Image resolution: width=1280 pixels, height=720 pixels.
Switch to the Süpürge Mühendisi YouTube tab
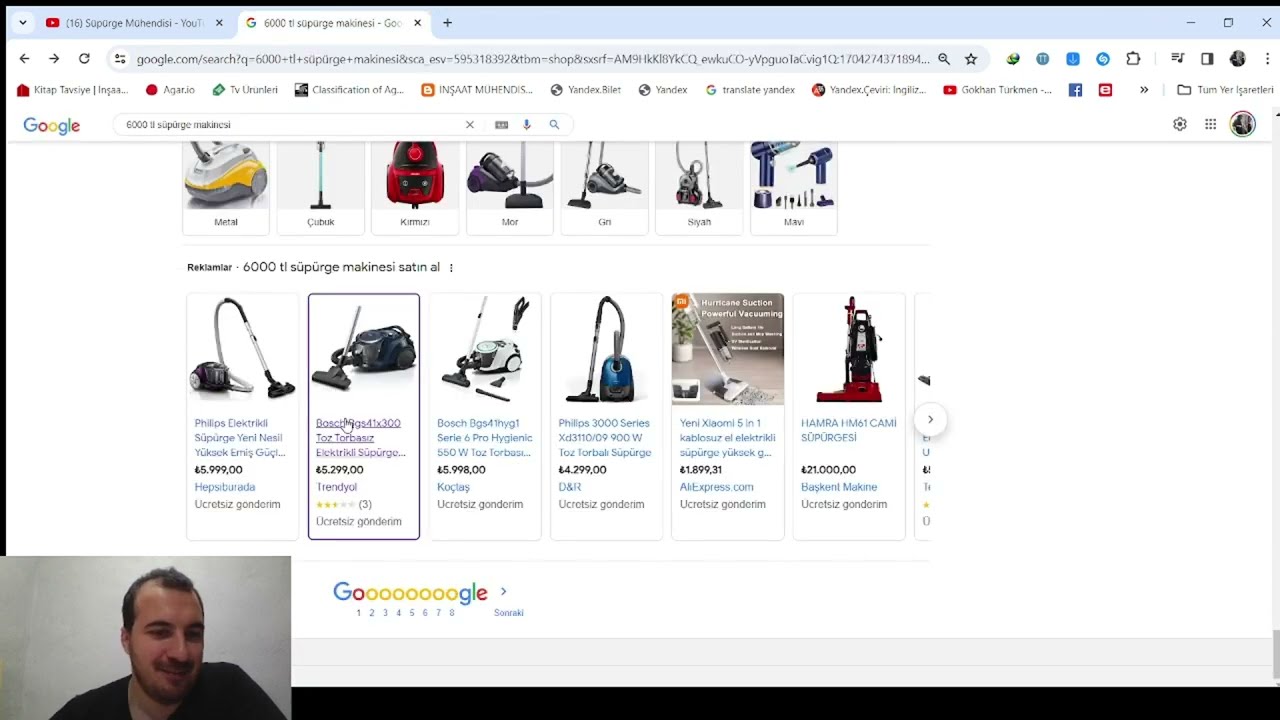134,23
